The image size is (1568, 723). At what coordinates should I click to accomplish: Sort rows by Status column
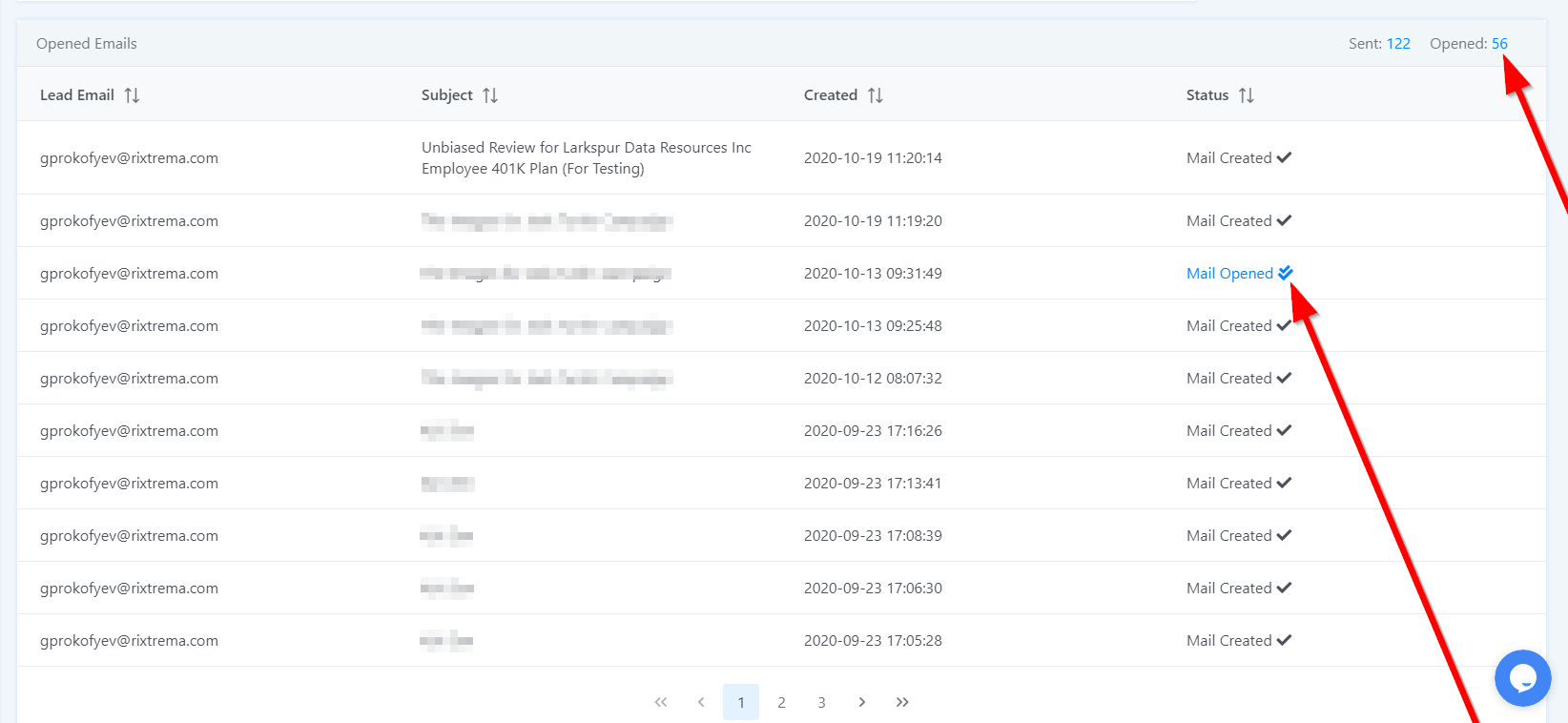coord(1246,95)
